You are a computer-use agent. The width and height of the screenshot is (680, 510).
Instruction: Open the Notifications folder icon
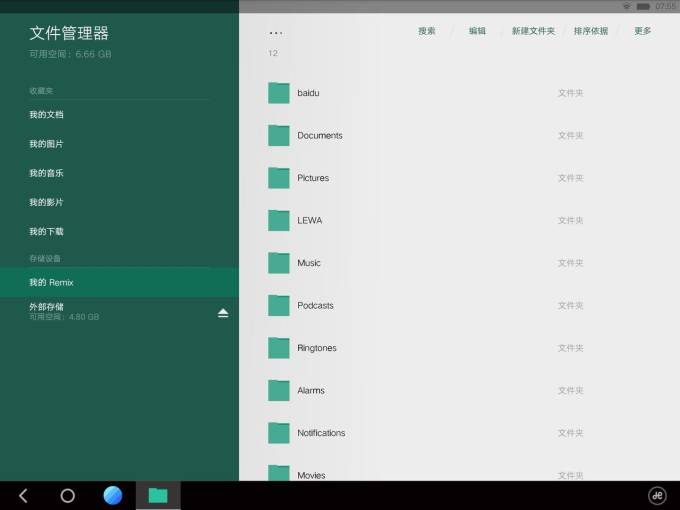(278, 433)
